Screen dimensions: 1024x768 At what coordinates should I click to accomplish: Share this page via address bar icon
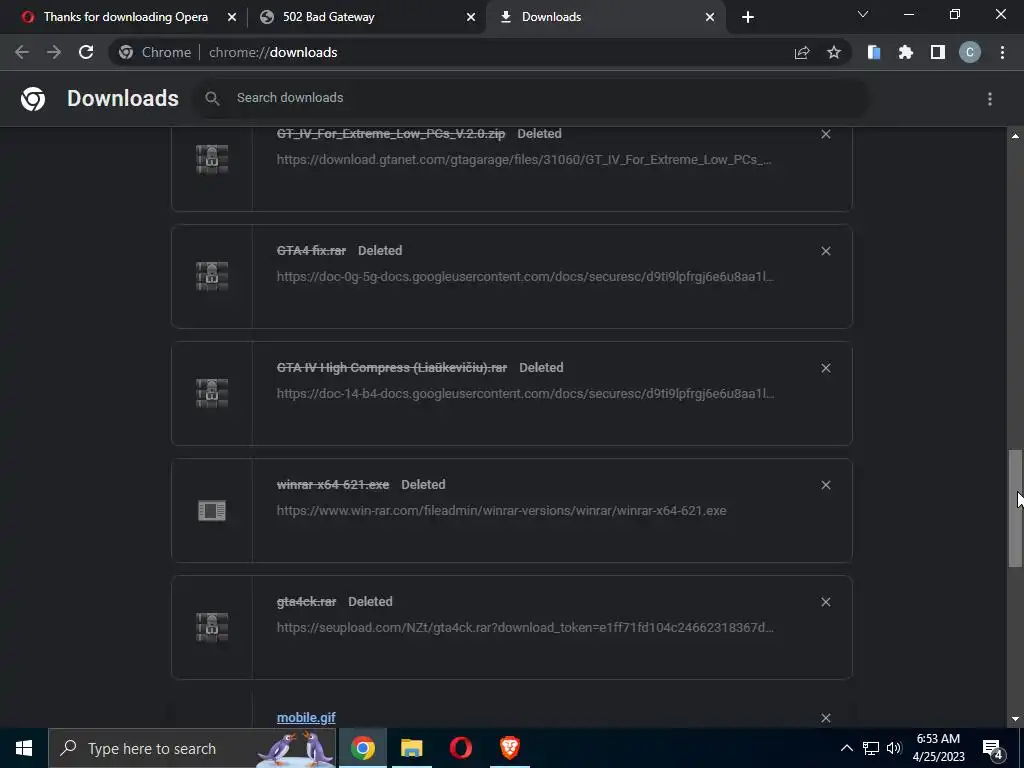[802, 52]
